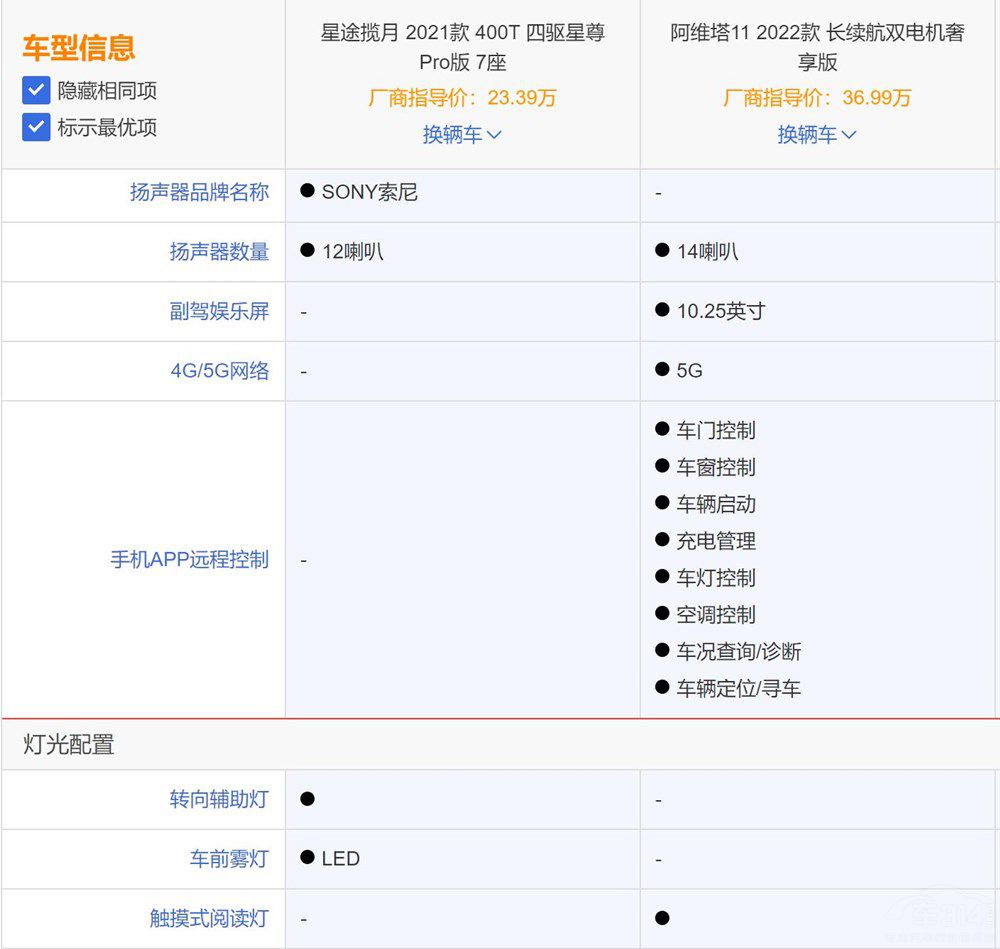Uncheck the 隐藏相同项 checkbox
This screenshot has height=949, width=1000.
[x=36, y=90]
